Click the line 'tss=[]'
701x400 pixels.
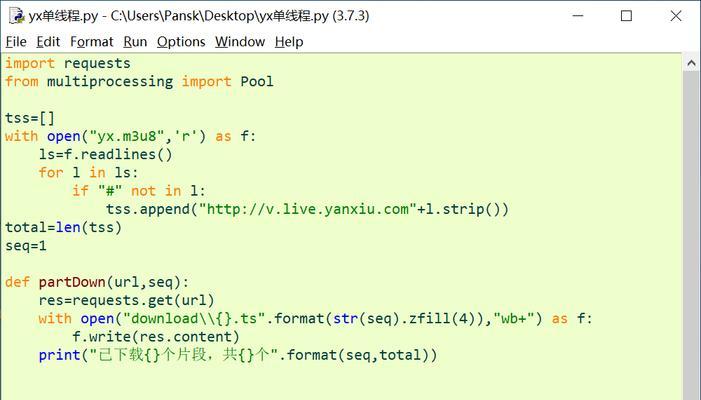click(30, 118)
